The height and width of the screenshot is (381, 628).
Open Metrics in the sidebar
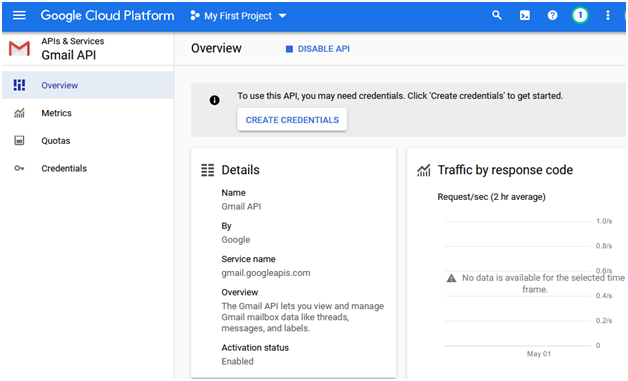coord(88,113)
